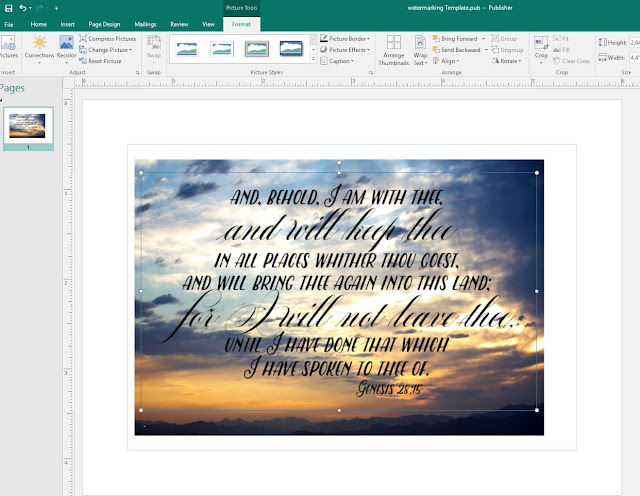Click Compress Pictures
This screenshot has width=640, height=496.
(x=108, y=38)
